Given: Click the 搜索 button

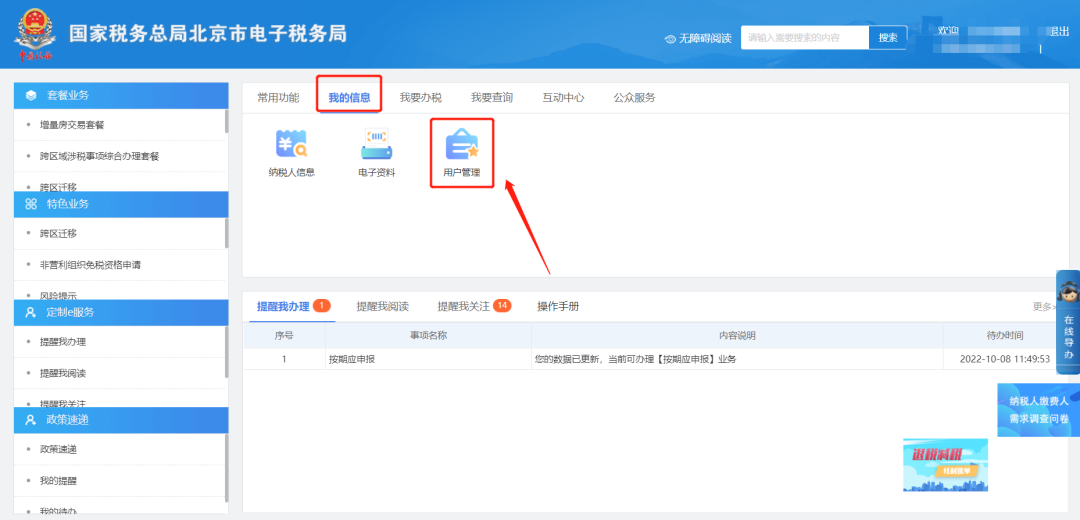Looking at the screenshot, I should pyautogui.click(x=888, y=38).
